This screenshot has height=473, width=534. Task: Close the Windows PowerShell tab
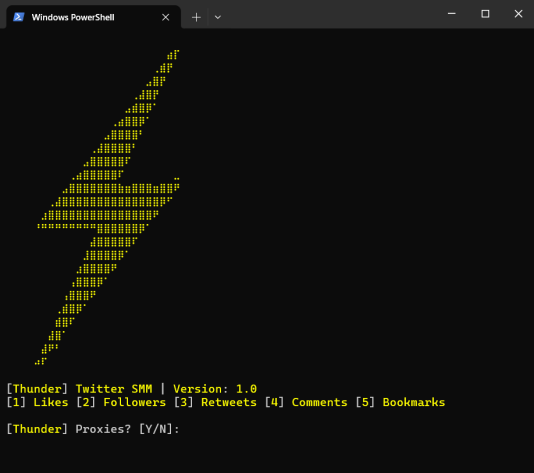[x=166, y=17]
